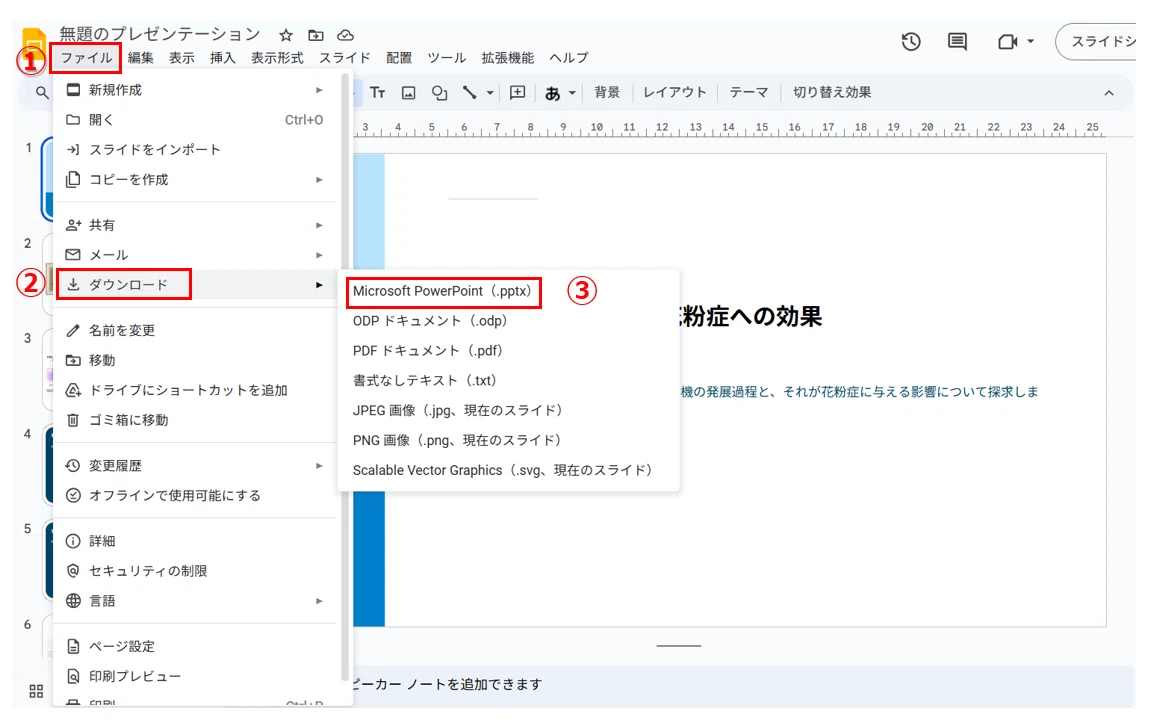This screenshot has height=727, width=1169.
Task: Choose ゴミ箱に移動
Action: (x=197, y=420)
